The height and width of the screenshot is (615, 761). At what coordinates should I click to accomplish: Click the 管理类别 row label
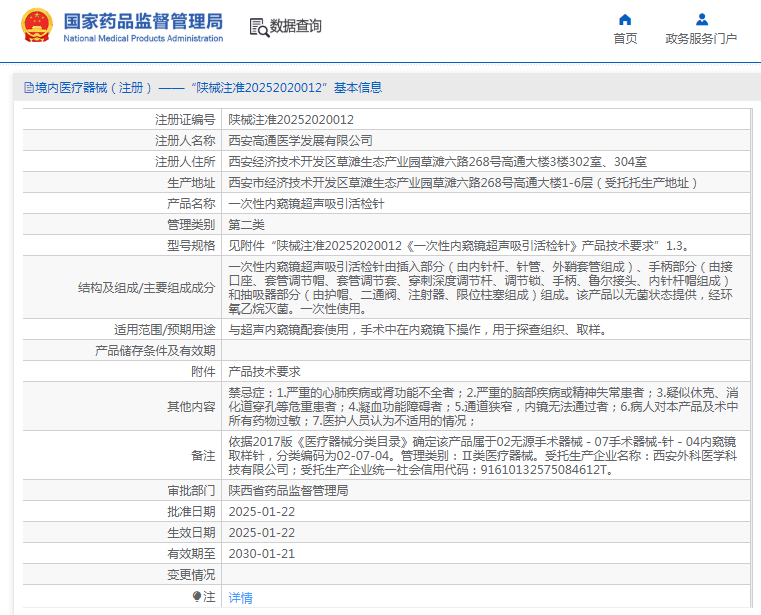coord(191,225)
